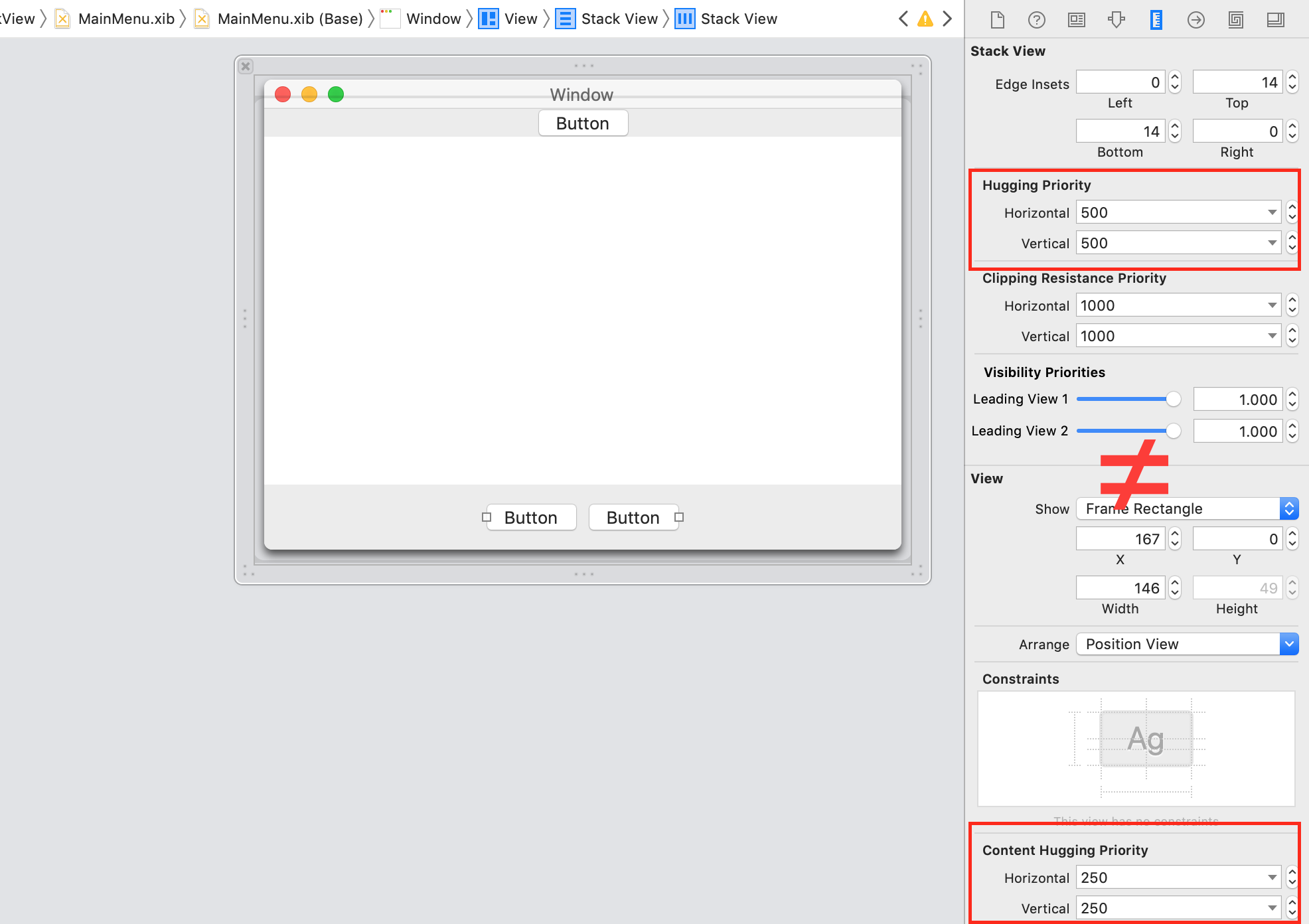Switch to the Attributes inspector
This screenshot has width=1309, height=924.
pos(1116,20)
